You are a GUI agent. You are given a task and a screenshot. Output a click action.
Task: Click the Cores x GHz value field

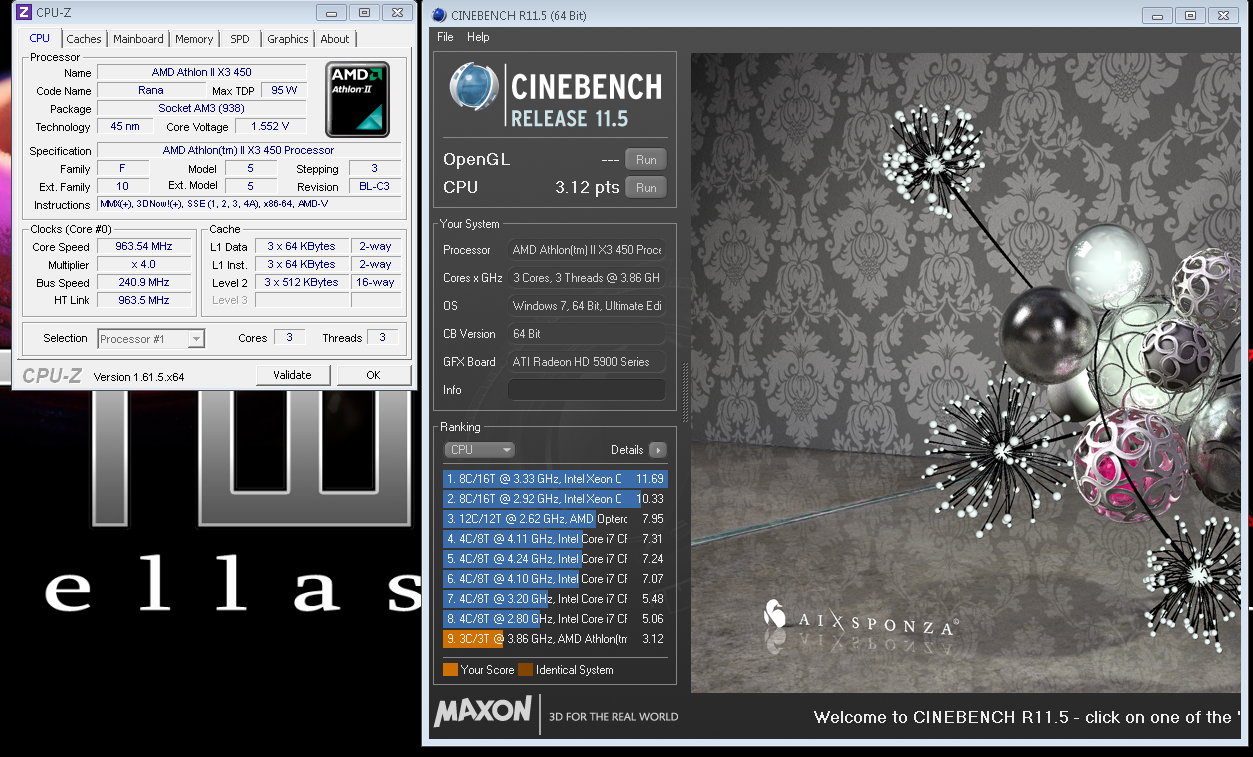[x=587, y=278]
